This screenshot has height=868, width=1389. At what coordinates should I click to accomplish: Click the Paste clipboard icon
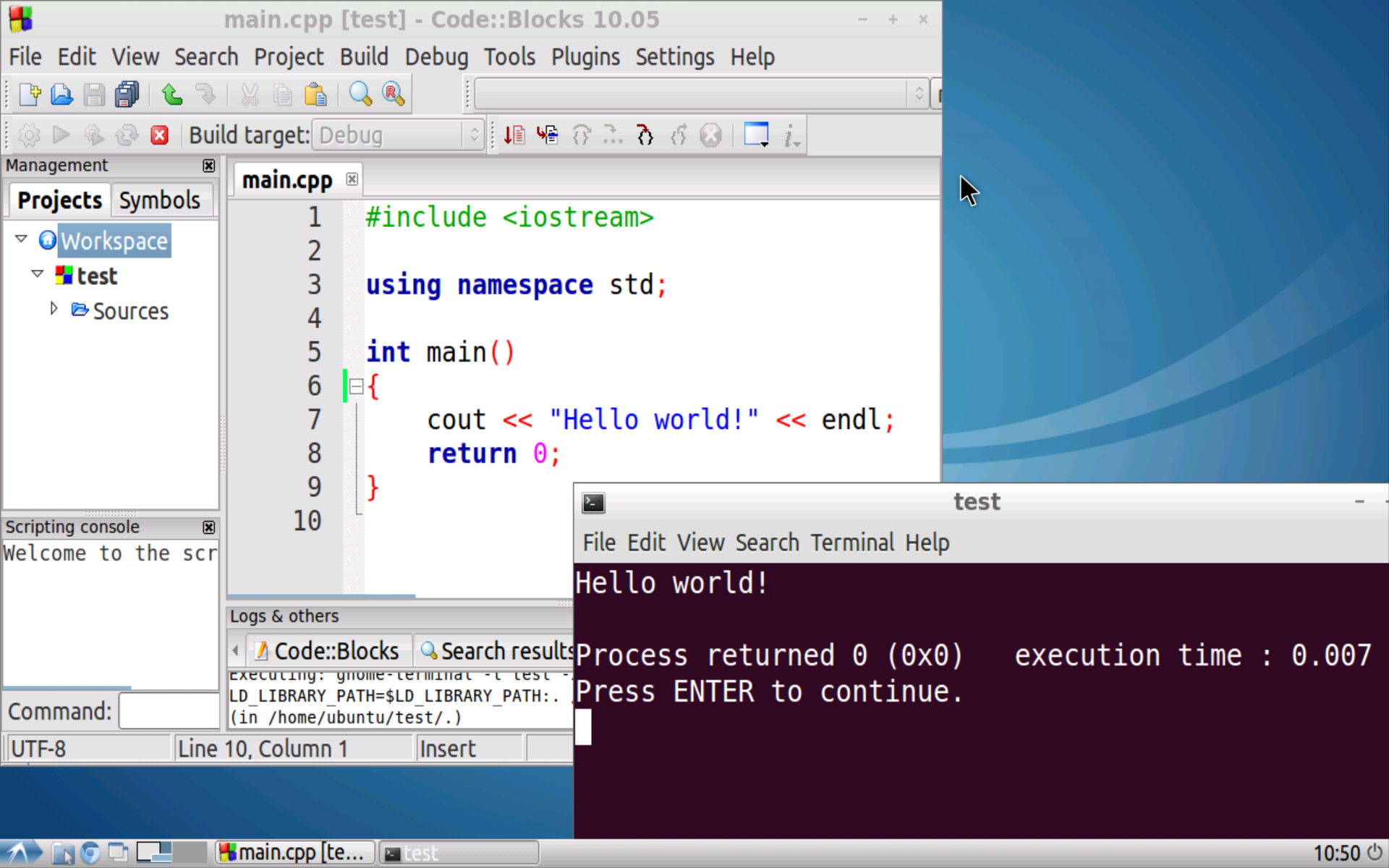315,95
